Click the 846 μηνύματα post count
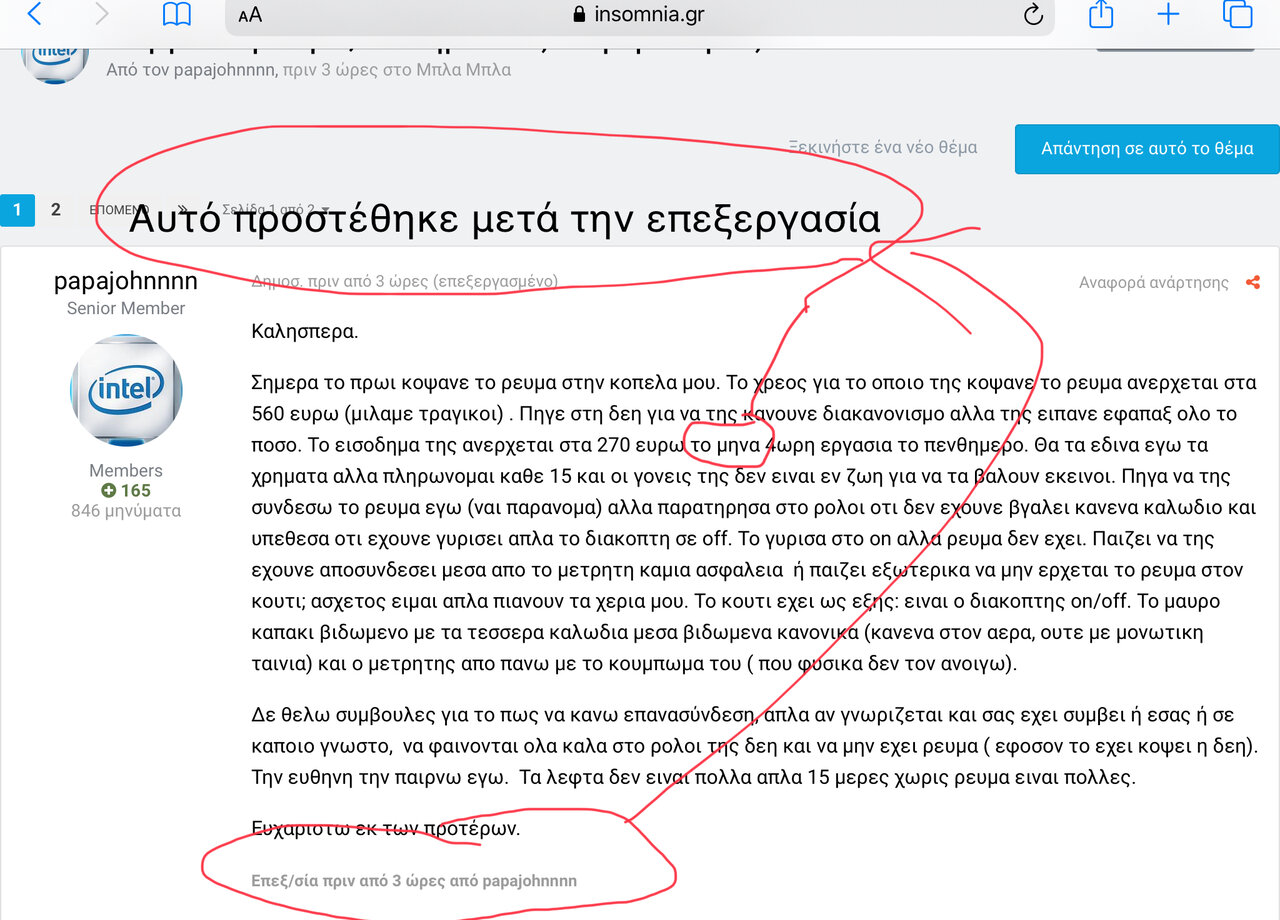The image size is (1280, 920). pos(126,510)
